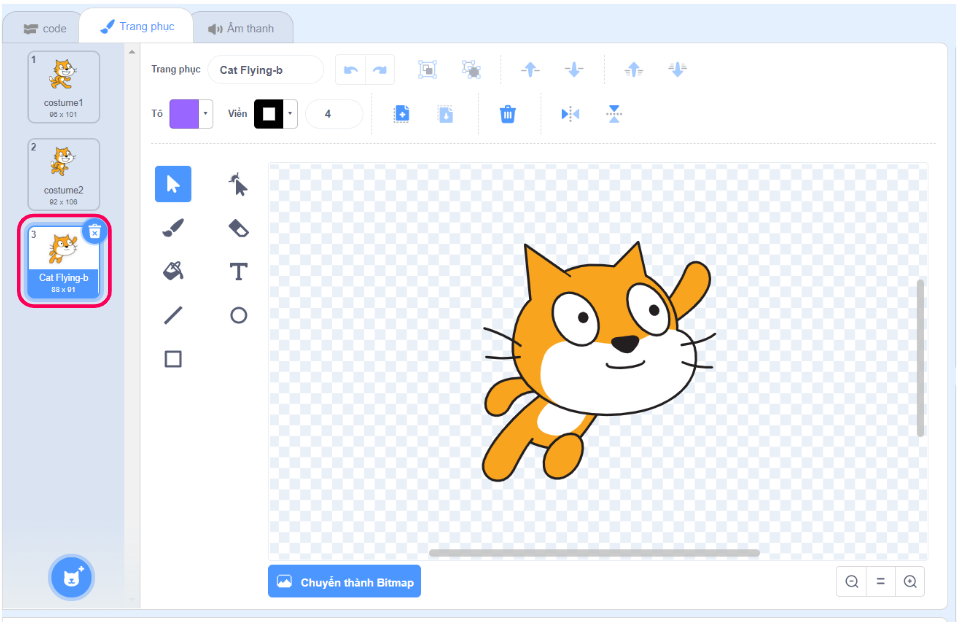
Task: Select the Eraser tool
Action: [x=239, y=228]
